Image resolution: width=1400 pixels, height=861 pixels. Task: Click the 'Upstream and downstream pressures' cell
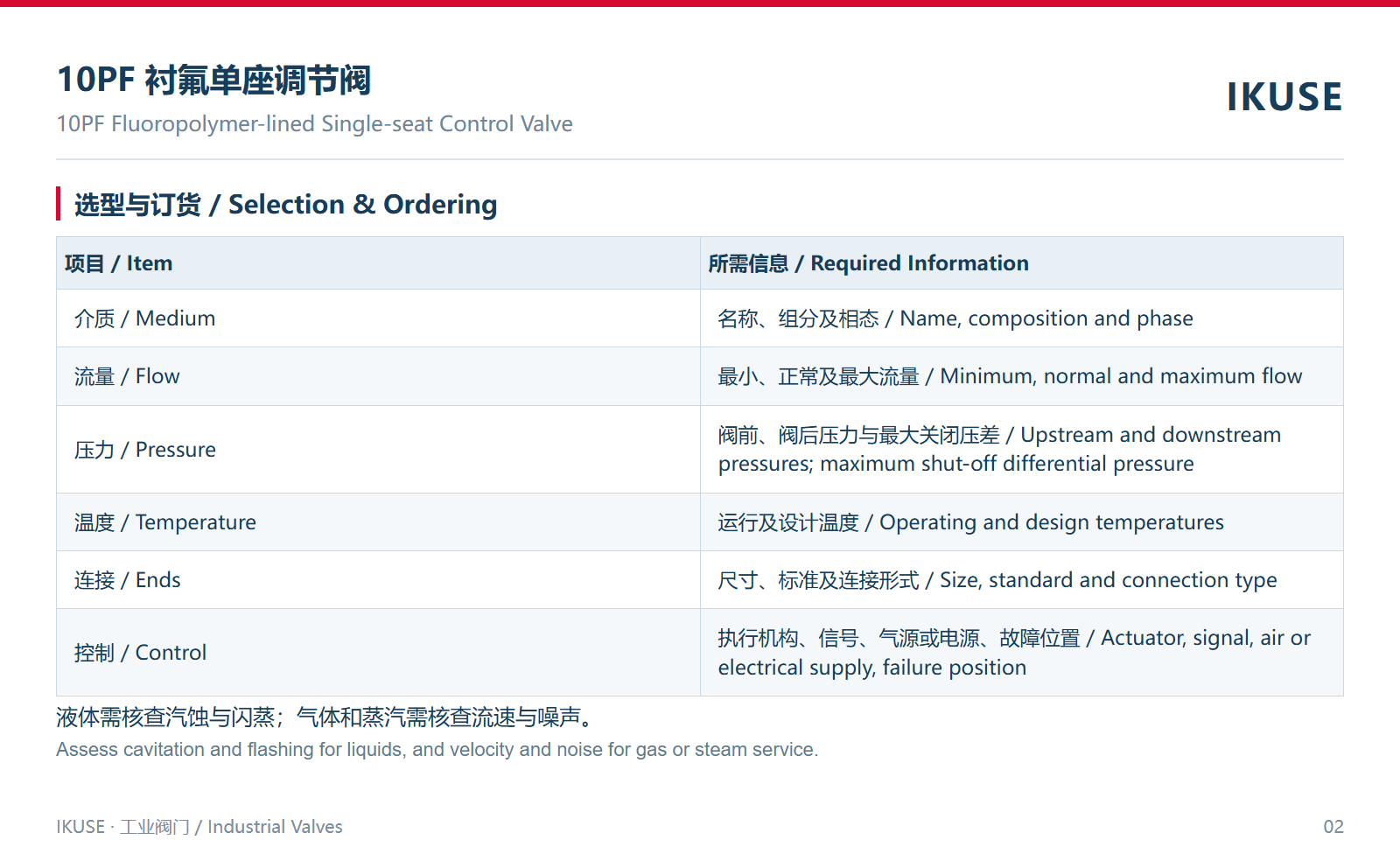pos(1022,450)
